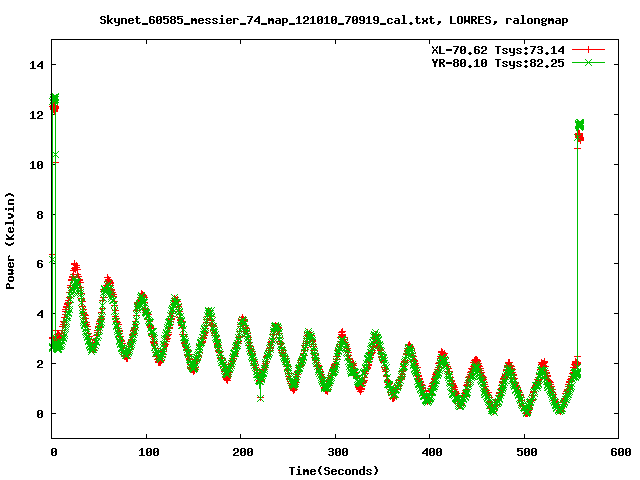Select legend entry XL-70.62 Tsys:73.14

pos(498,50)
